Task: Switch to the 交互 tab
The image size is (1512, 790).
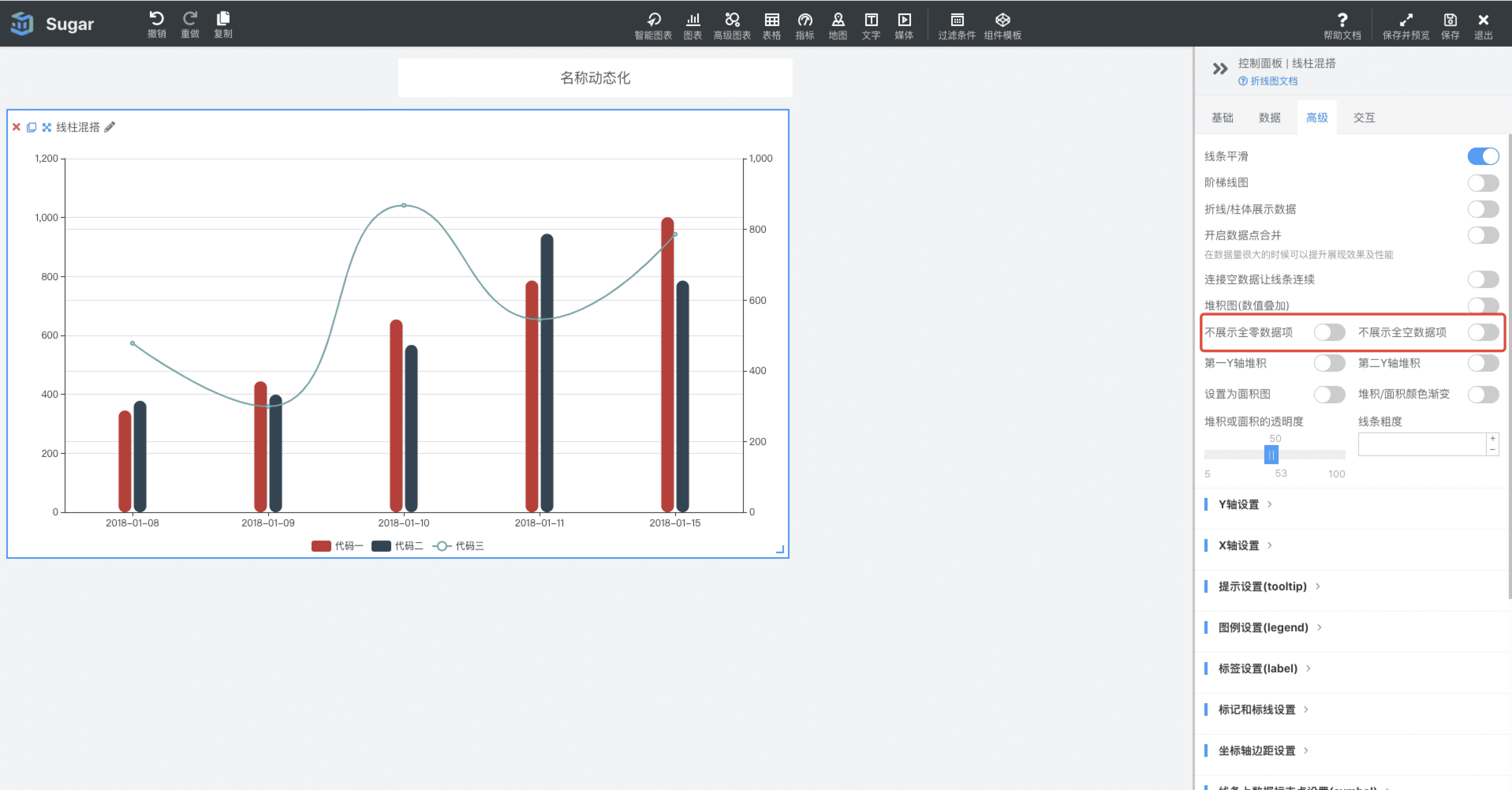Action: (x=1363, y=118)
